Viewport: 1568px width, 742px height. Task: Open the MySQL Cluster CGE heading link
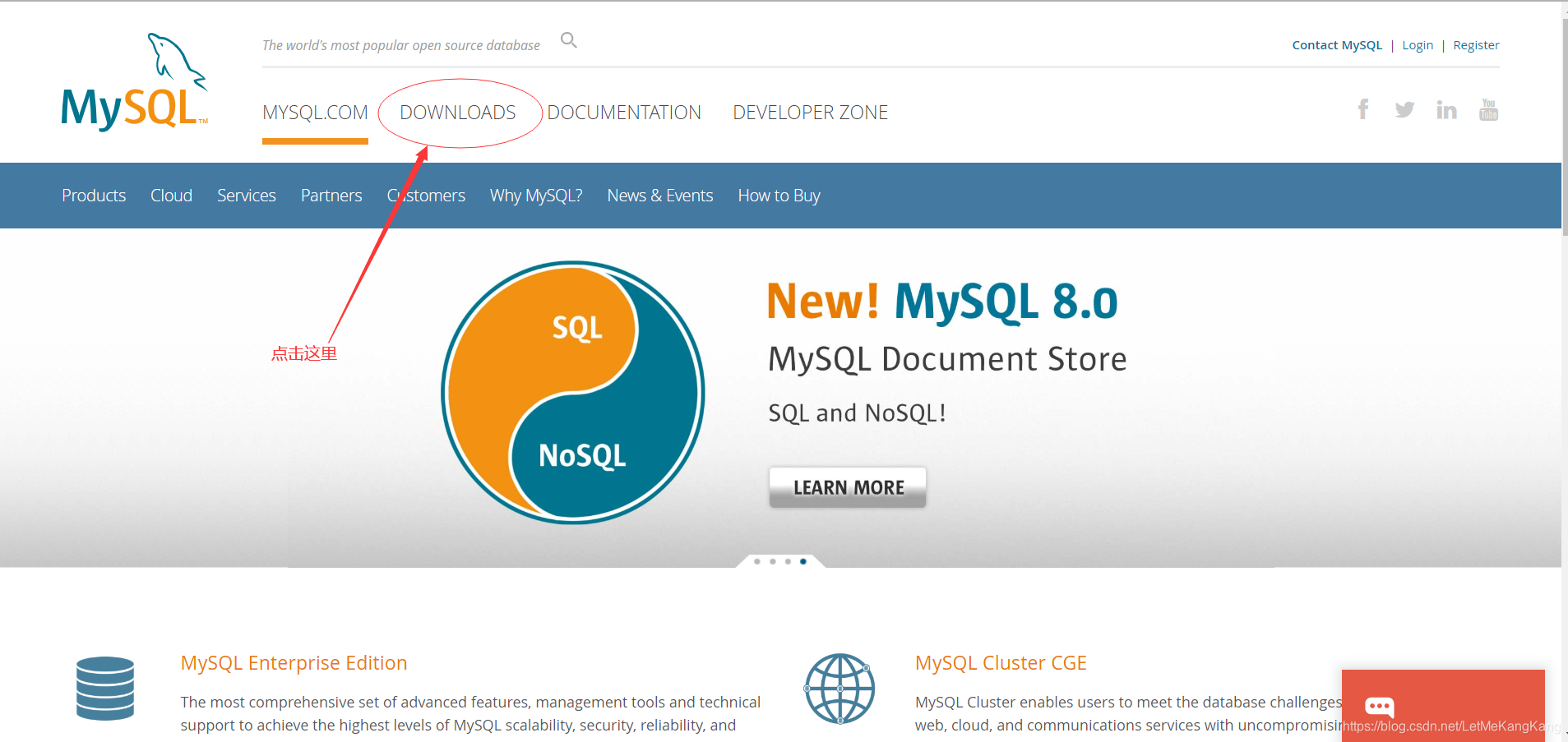click(1001, 663)
